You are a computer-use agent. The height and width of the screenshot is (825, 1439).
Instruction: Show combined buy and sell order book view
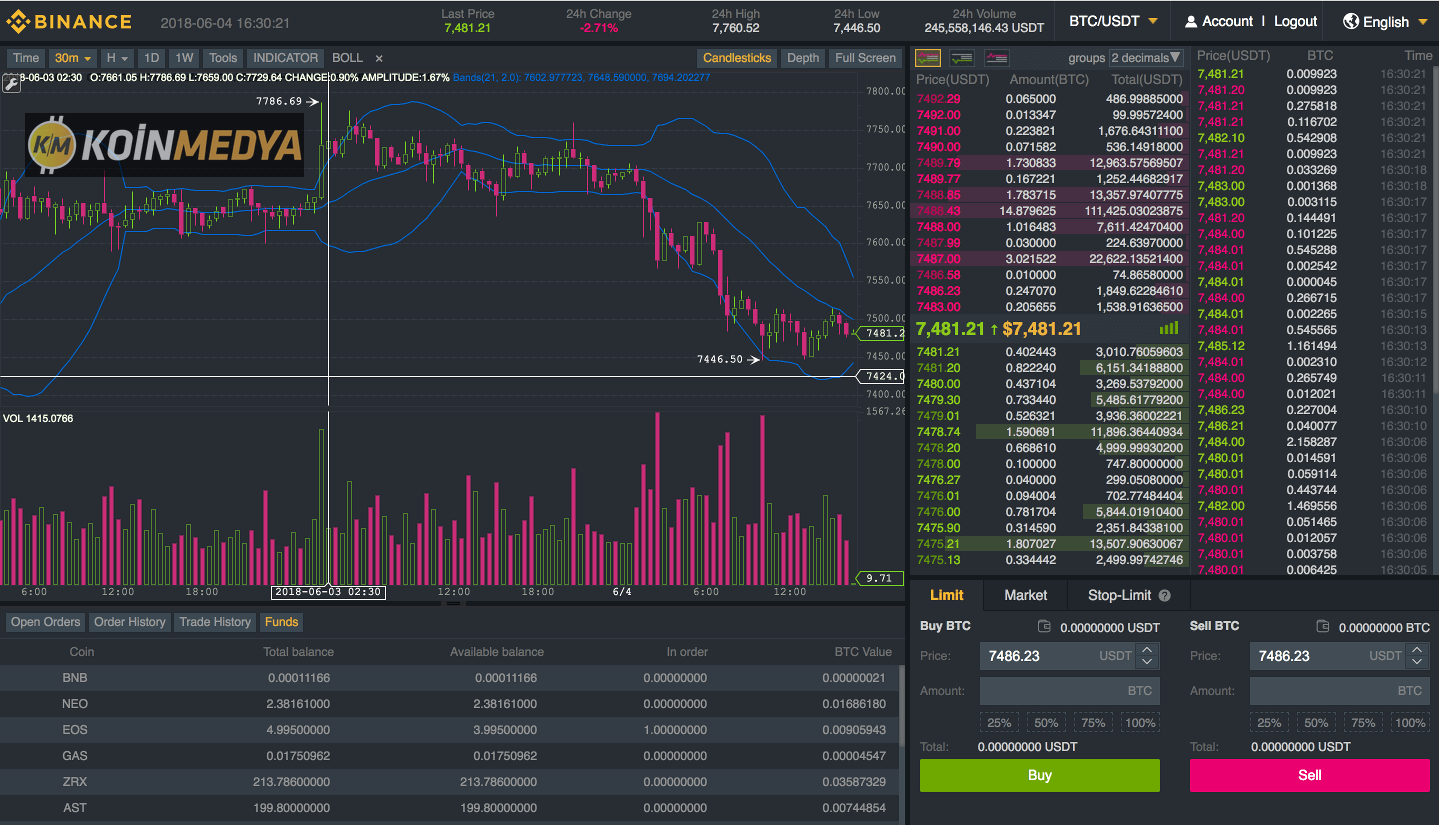click(x=927, y=58)
